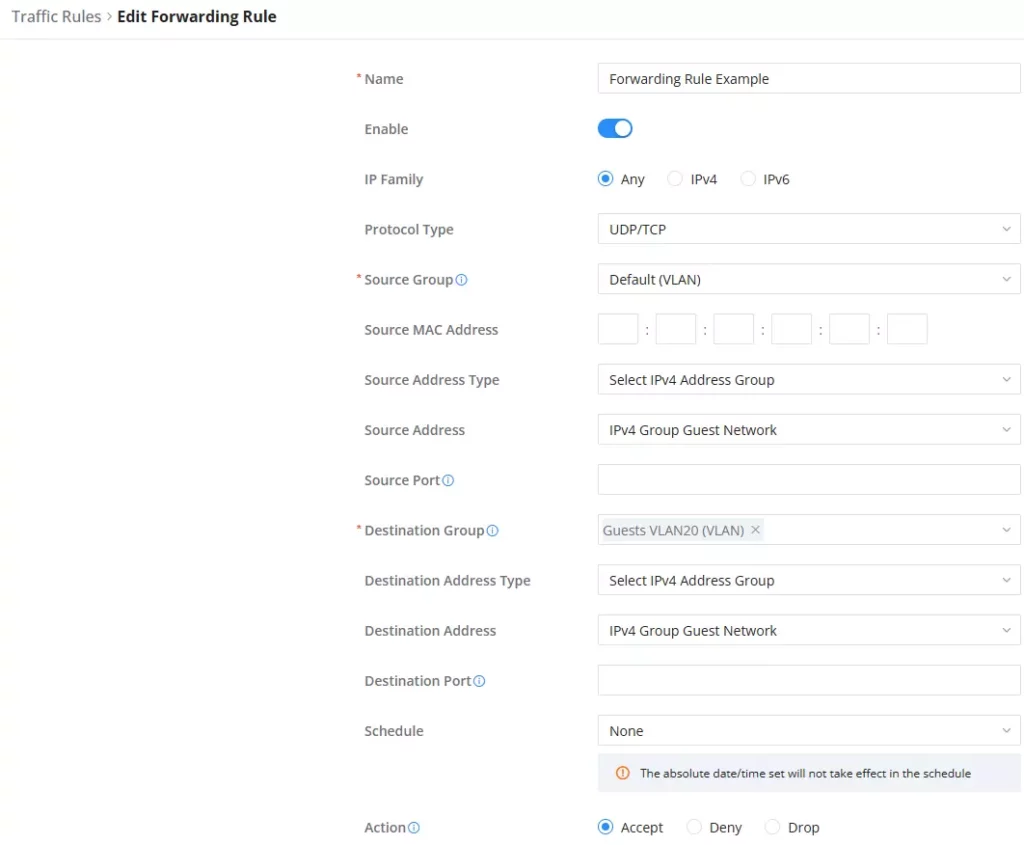Expand the Source Address Type dropdown
Viewport: 1024px width, 845px height.
(x=808, y=379)
